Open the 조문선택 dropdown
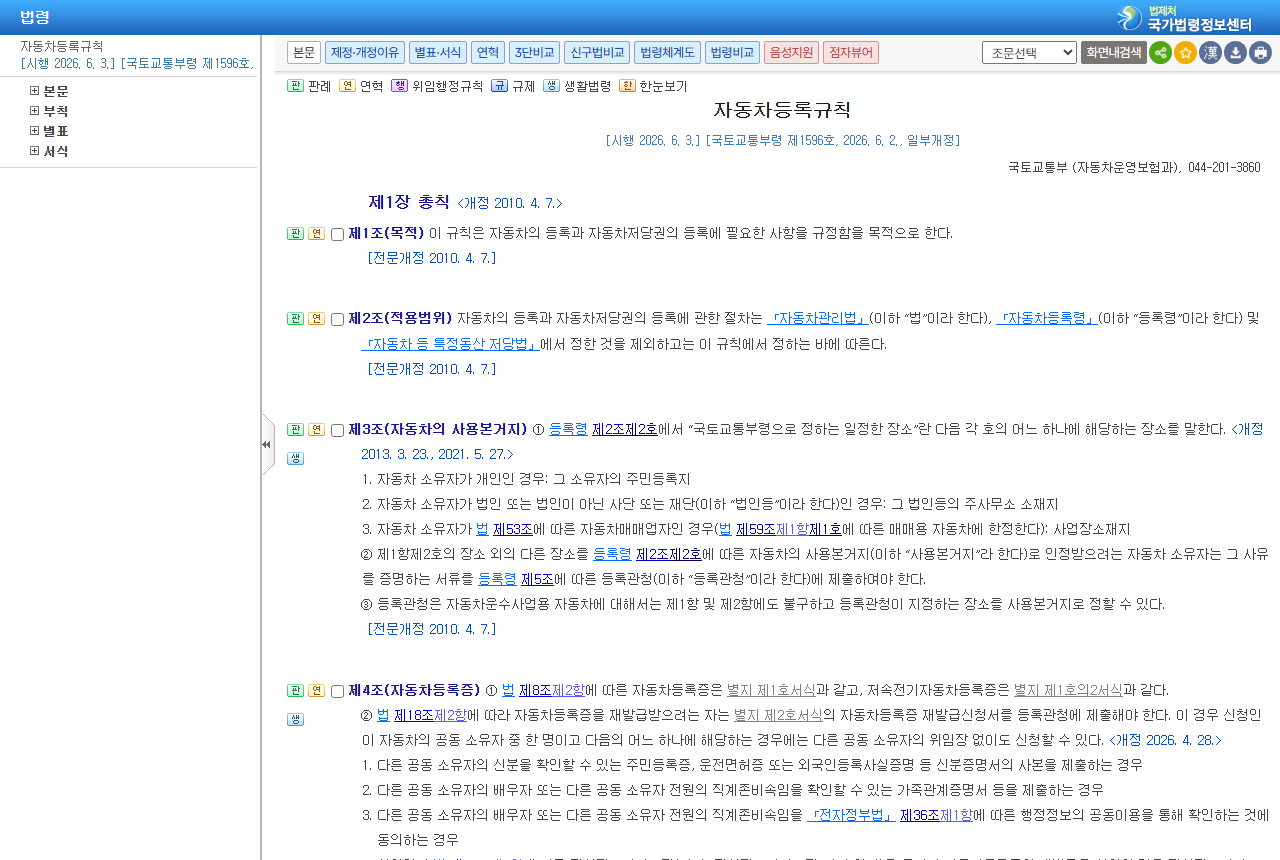This screenshot has height=860, width=1280. click(x=1029, y=52)
